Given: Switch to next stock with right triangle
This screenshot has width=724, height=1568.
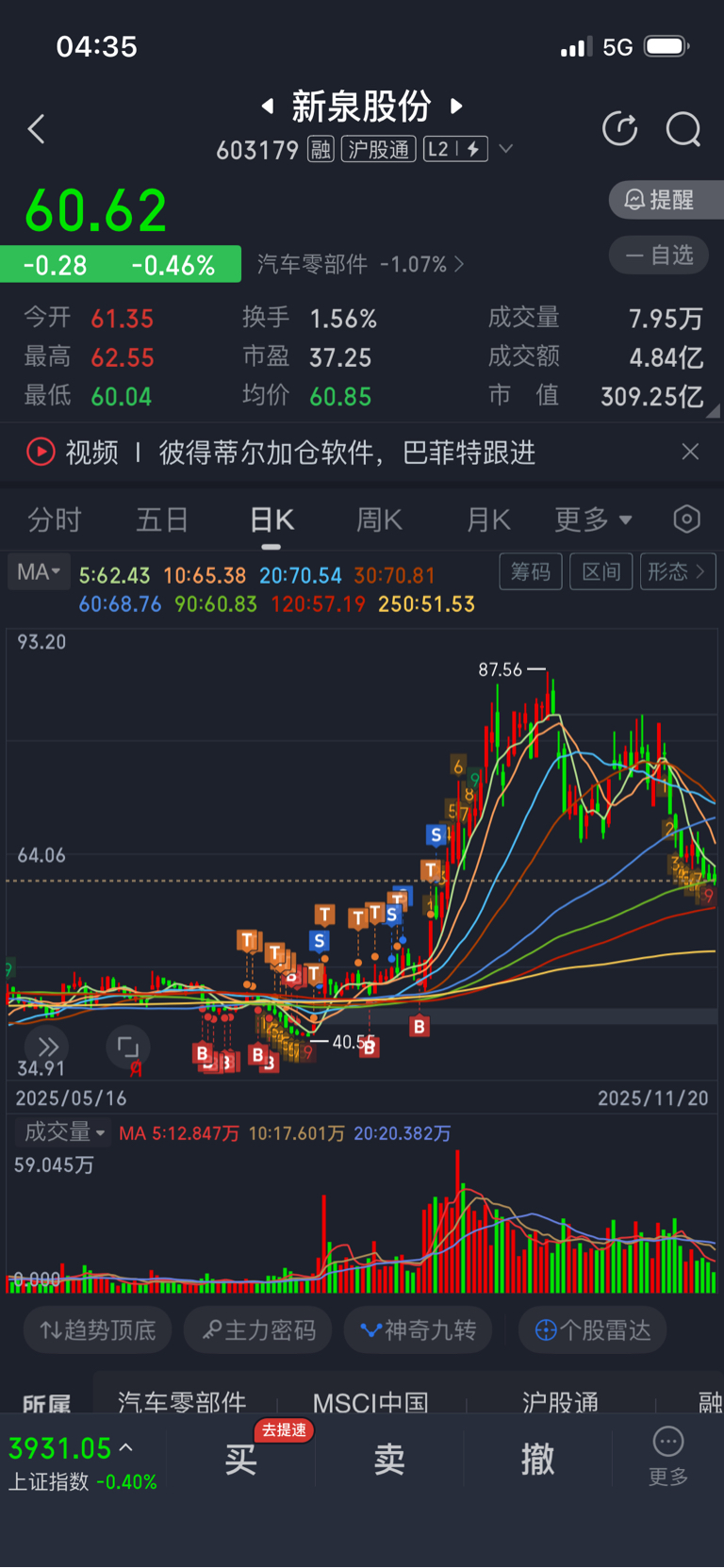Looking at the screenshot, I should (x=456, y=106).
